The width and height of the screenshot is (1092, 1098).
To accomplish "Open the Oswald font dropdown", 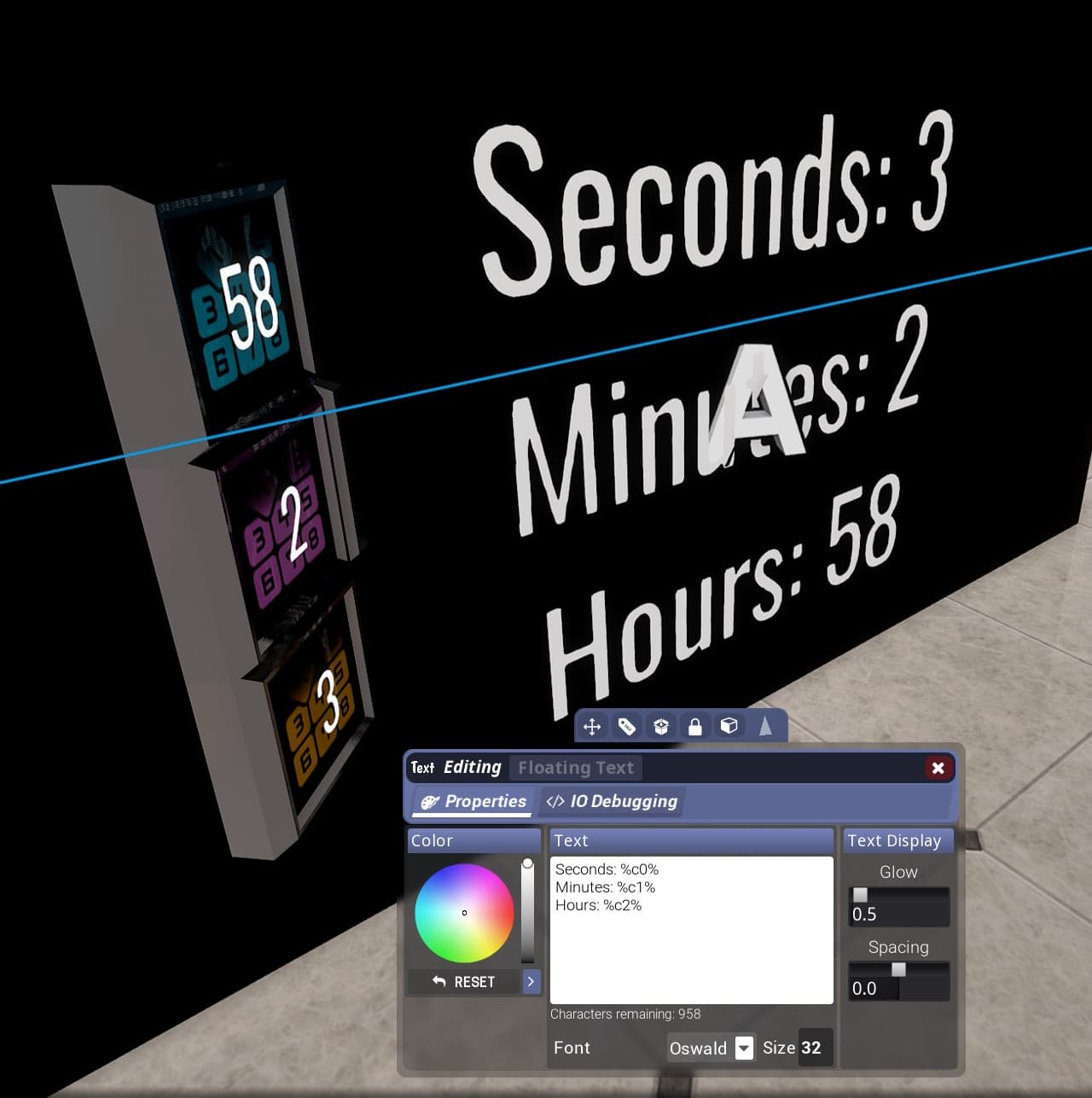I will (744, 1048).
